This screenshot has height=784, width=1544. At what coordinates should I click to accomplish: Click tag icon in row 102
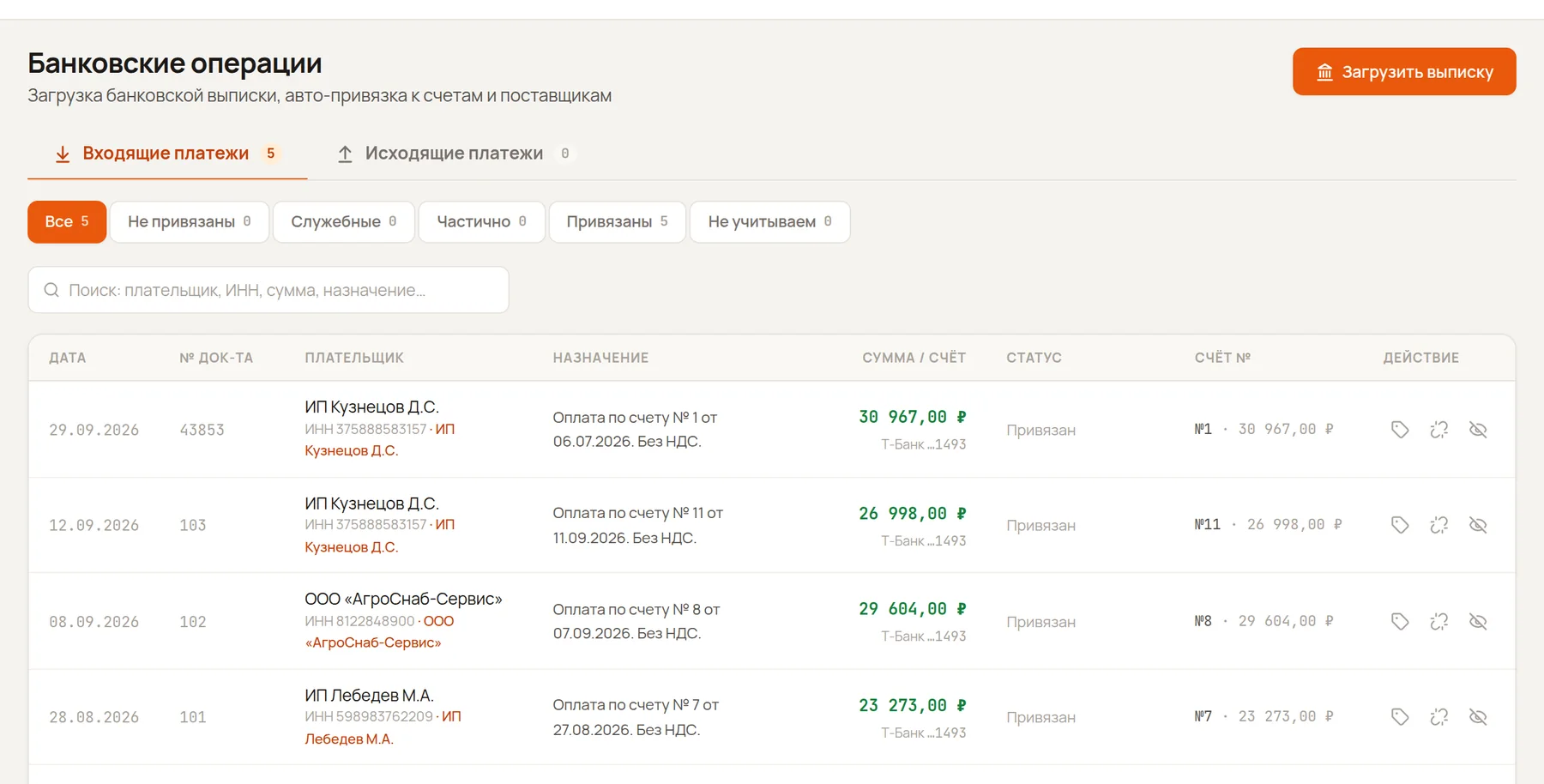[1400, 622]
